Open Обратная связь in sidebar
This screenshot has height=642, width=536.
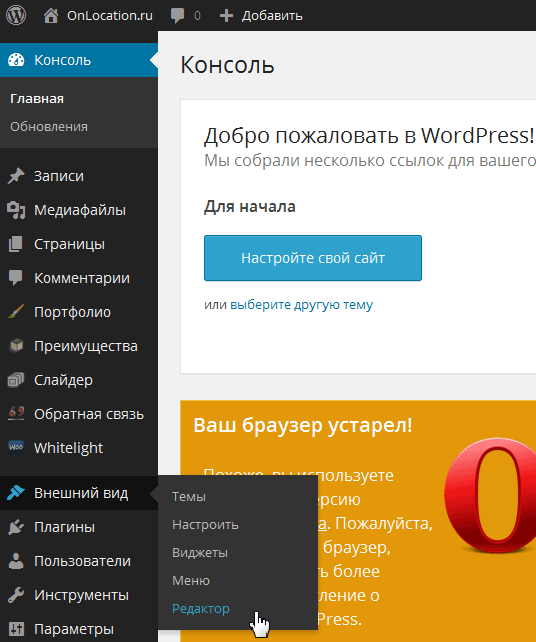pos(79,414)
